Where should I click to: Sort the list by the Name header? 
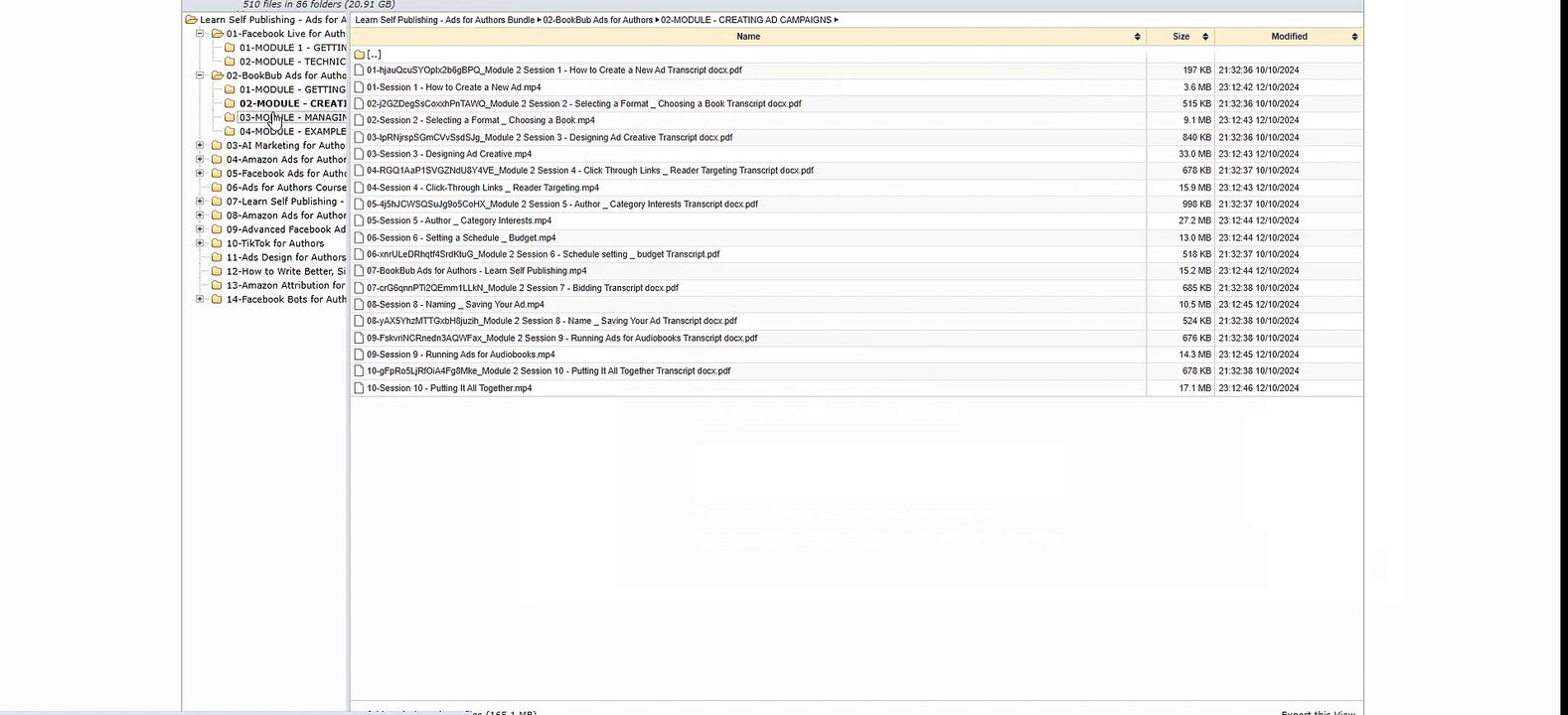[x=748, y=37]
